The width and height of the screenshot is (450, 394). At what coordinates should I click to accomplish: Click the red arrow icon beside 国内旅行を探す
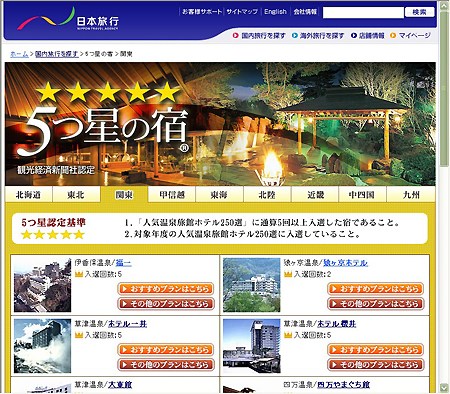pos(236,35)
